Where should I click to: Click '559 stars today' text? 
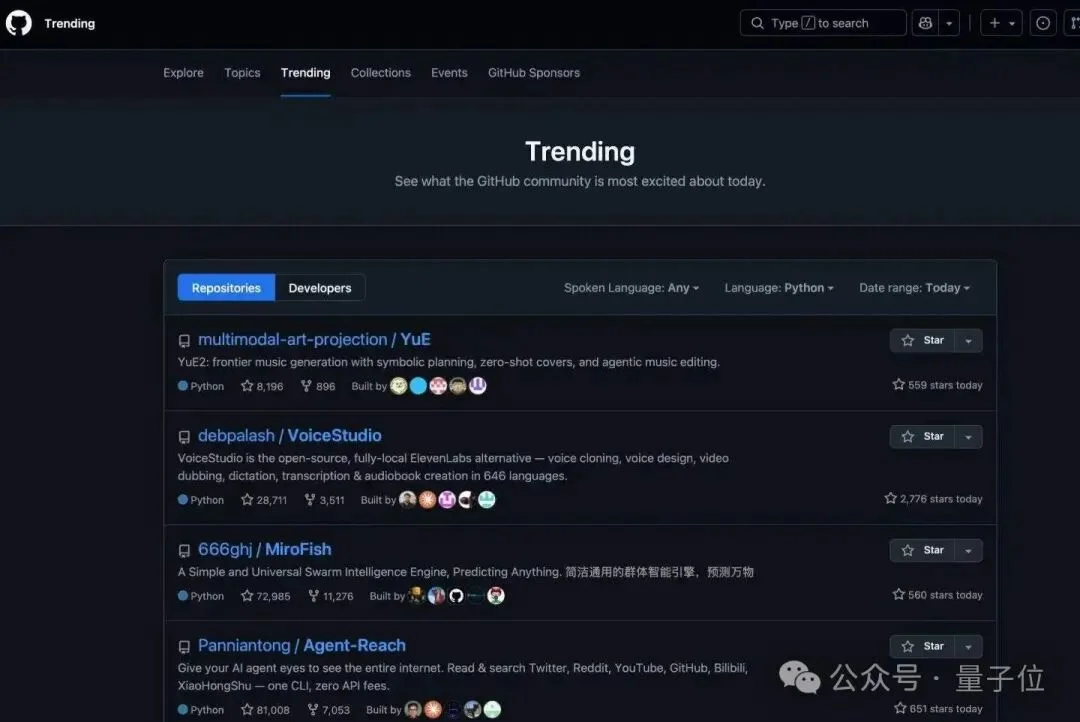tap(937, 384)
